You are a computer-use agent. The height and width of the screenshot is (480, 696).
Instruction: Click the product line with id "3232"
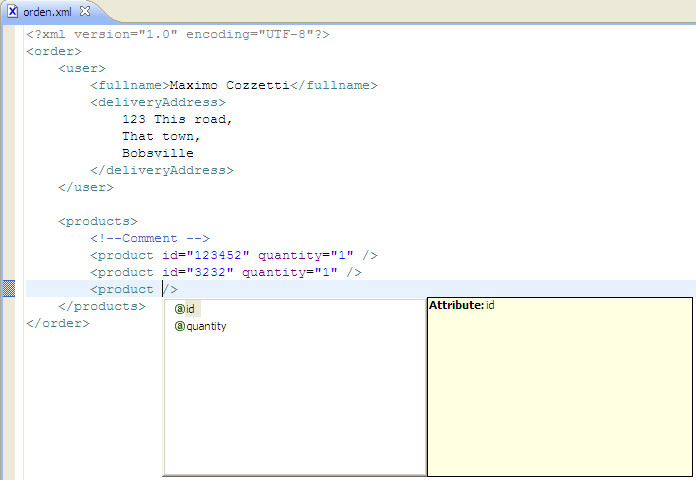tap(226, 272)
